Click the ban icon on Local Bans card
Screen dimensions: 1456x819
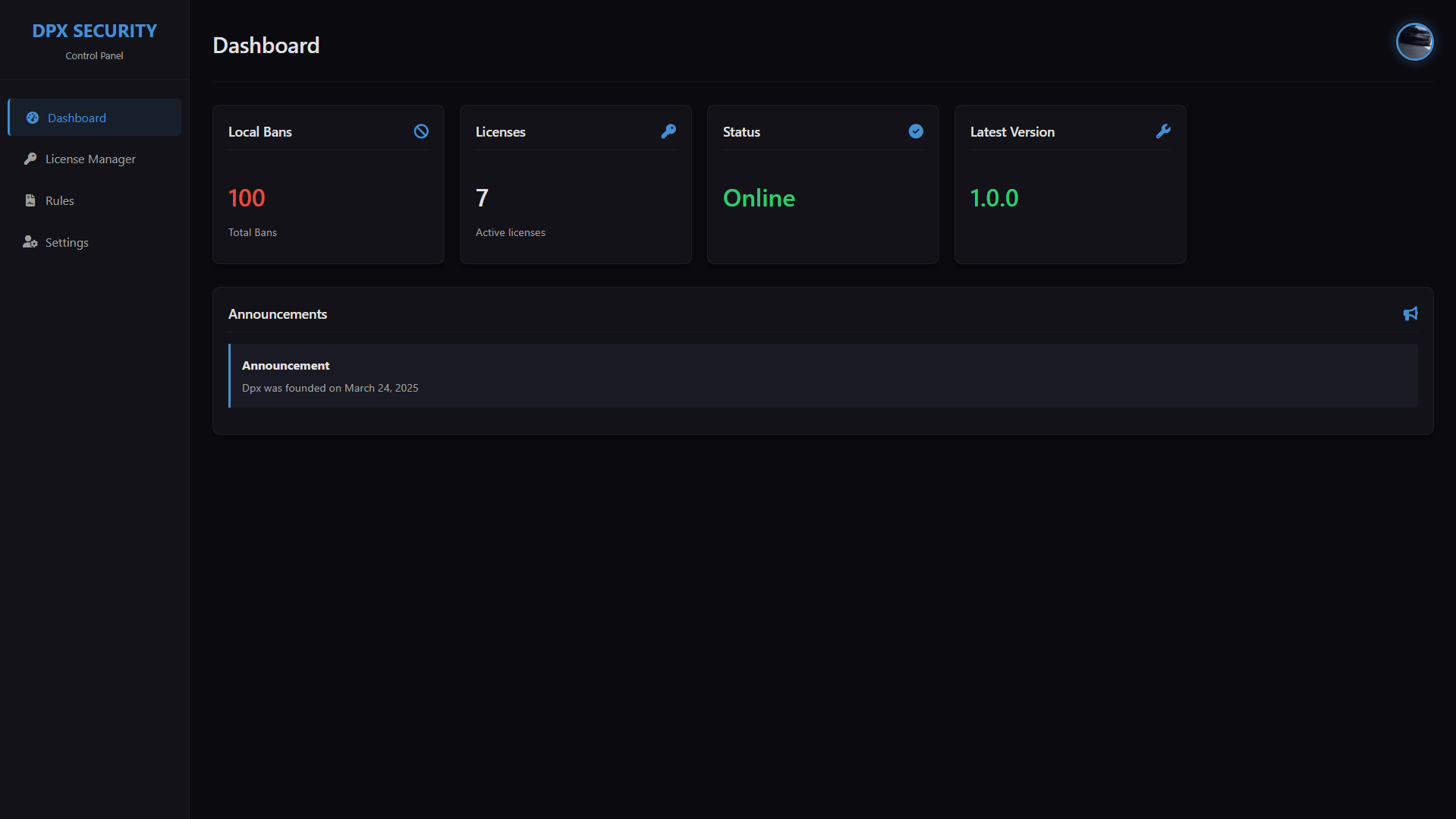tap(421, 131)
